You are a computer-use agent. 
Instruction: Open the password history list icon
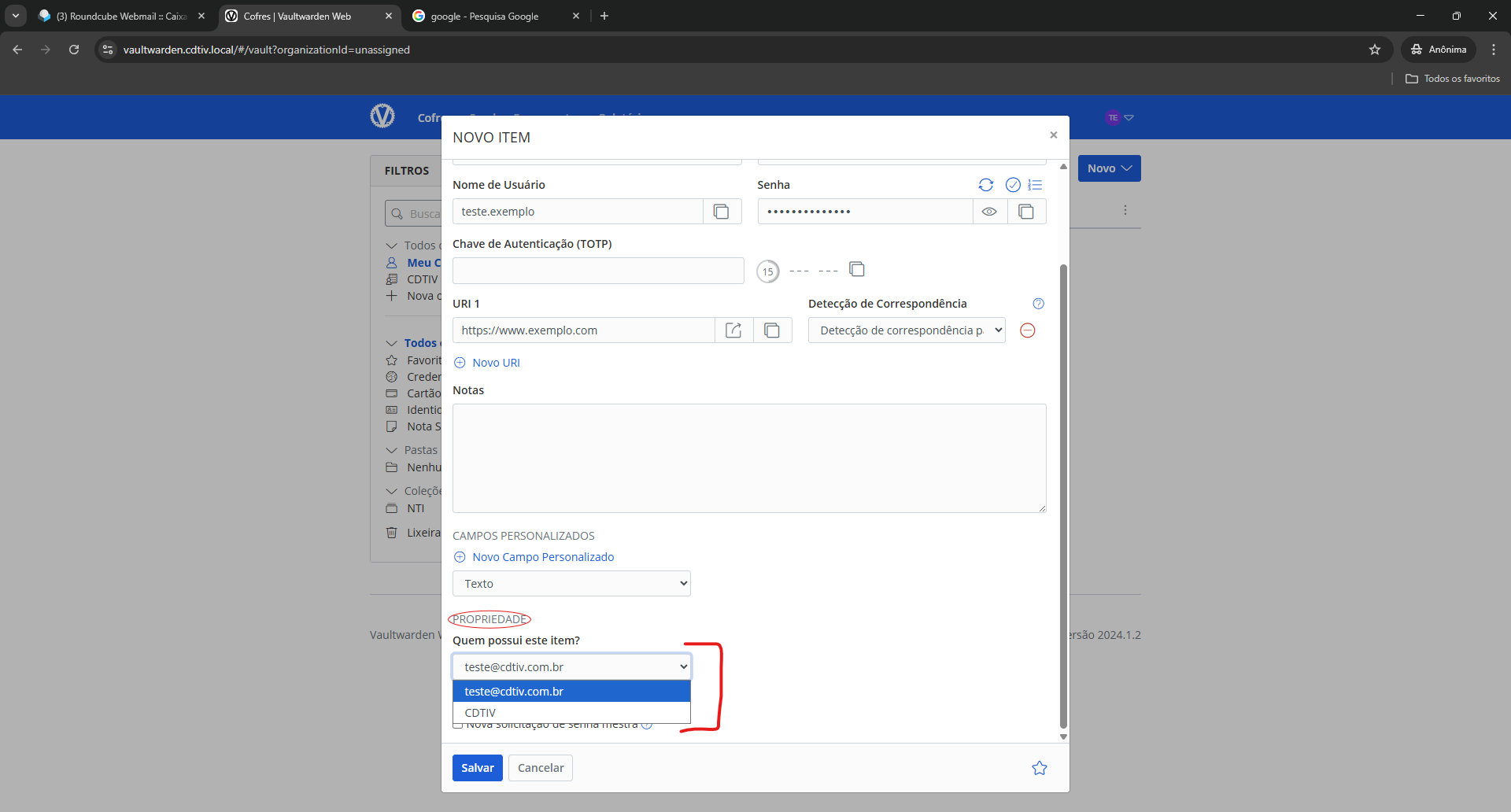click(1036, 185)
